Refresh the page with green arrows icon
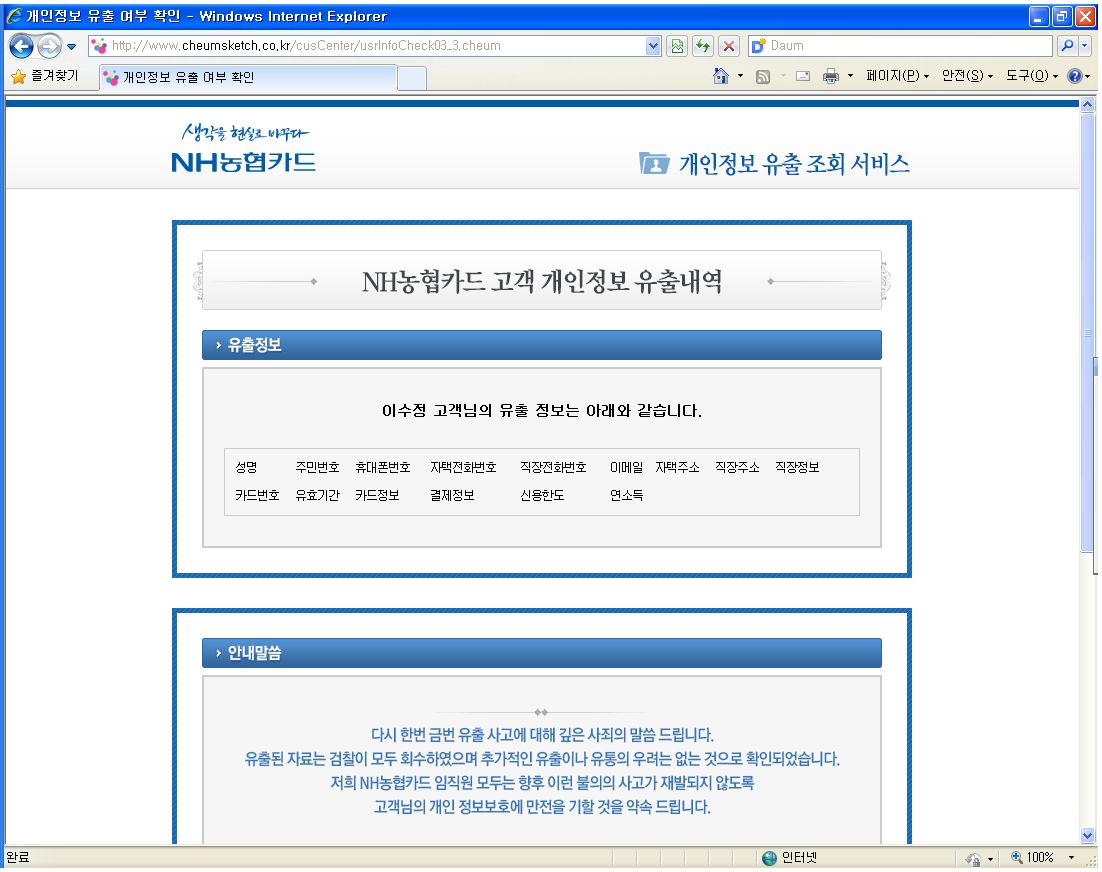This screenshot has width=1102, height=872. (703, 46)
